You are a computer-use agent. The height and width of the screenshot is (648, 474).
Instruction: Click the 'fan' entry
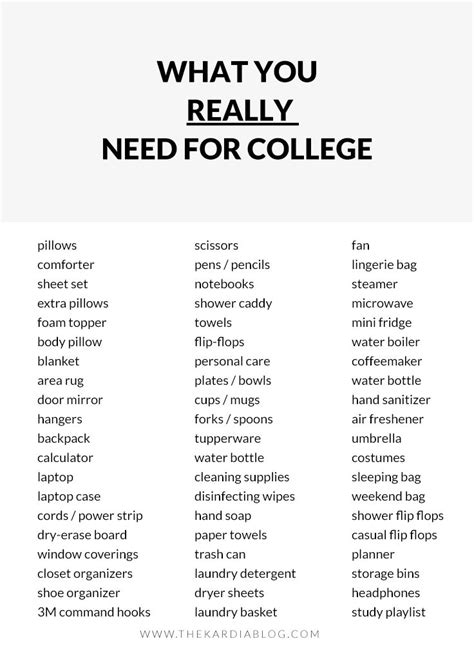(360, 245)
